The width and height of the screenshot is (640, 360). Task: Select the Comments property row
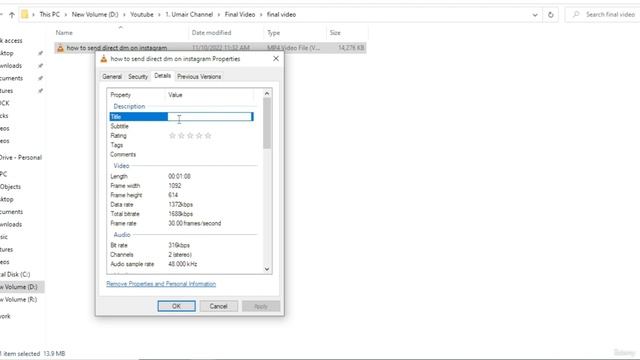point(182,154)
